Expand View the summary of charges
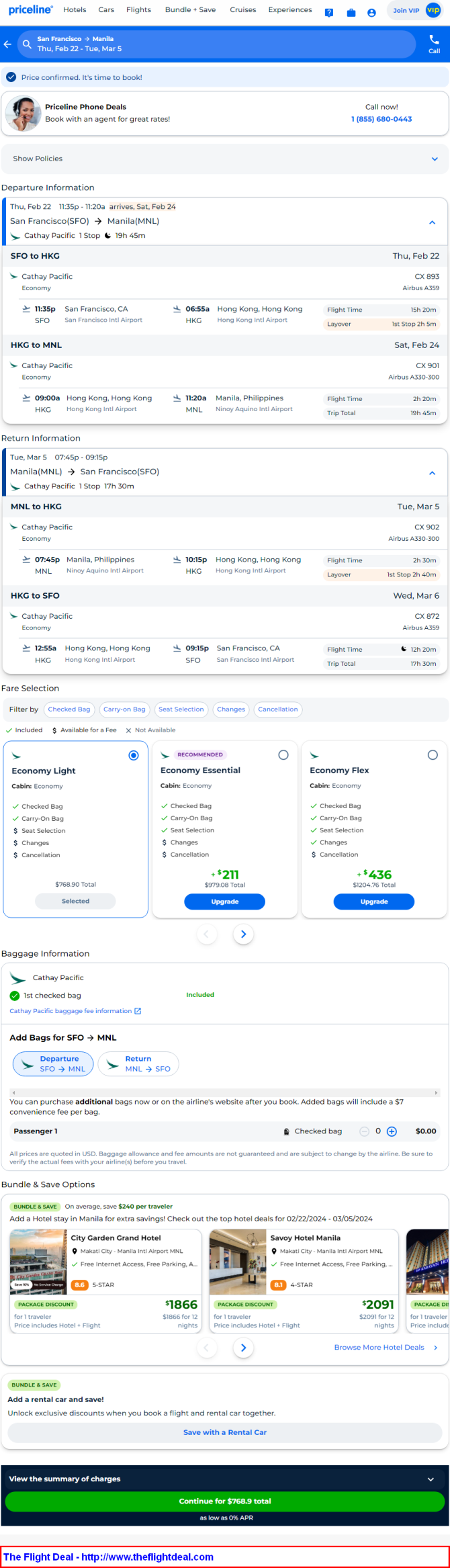The height and width of the screenshot is (1568, 450). (224, 1479)
